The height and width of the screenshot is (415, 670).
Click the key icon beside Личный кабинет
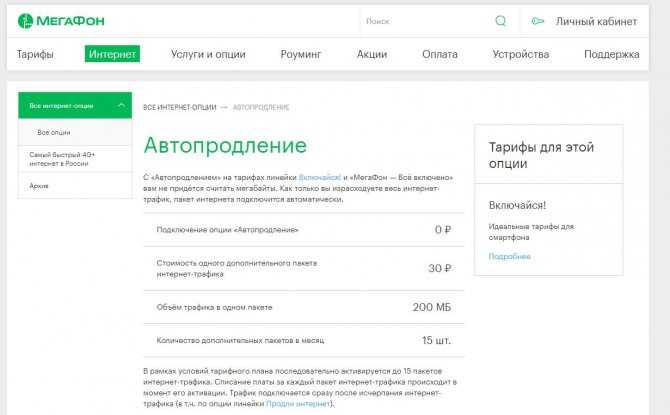point(538,21)
